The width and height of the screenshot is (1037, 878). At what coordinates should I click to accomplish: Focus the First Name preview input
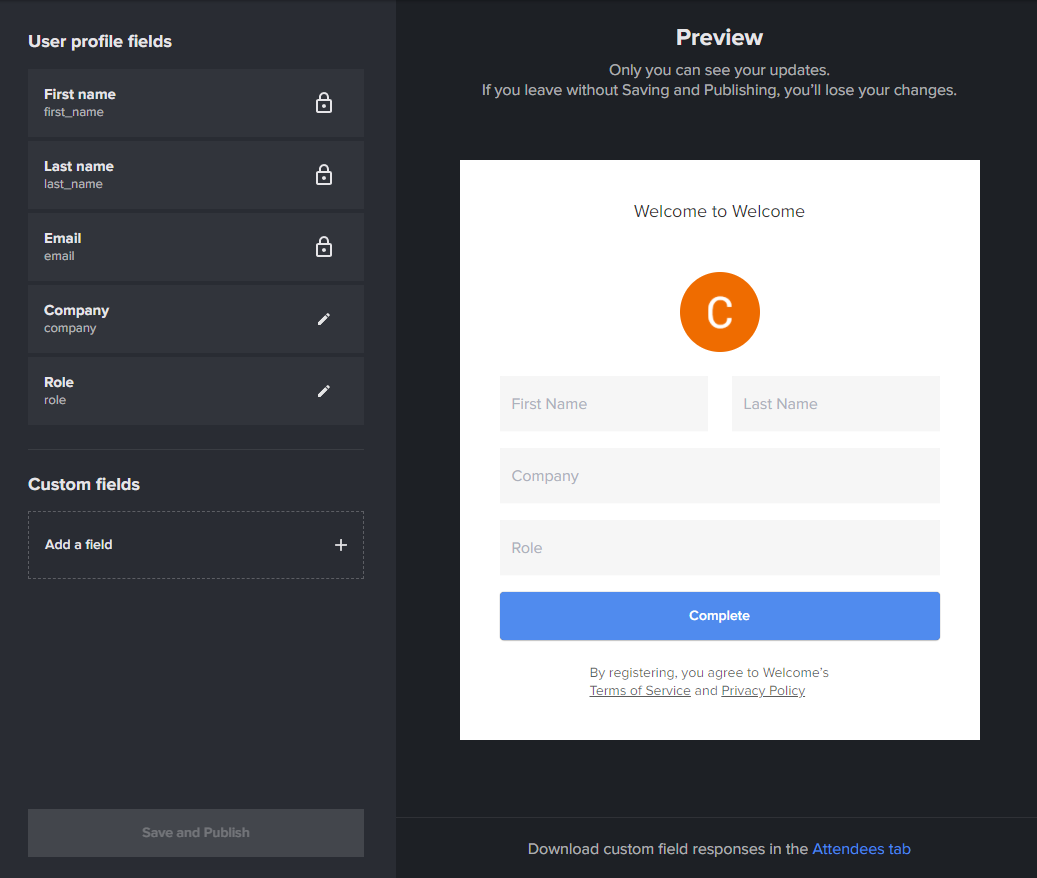(x=604, y=404)
